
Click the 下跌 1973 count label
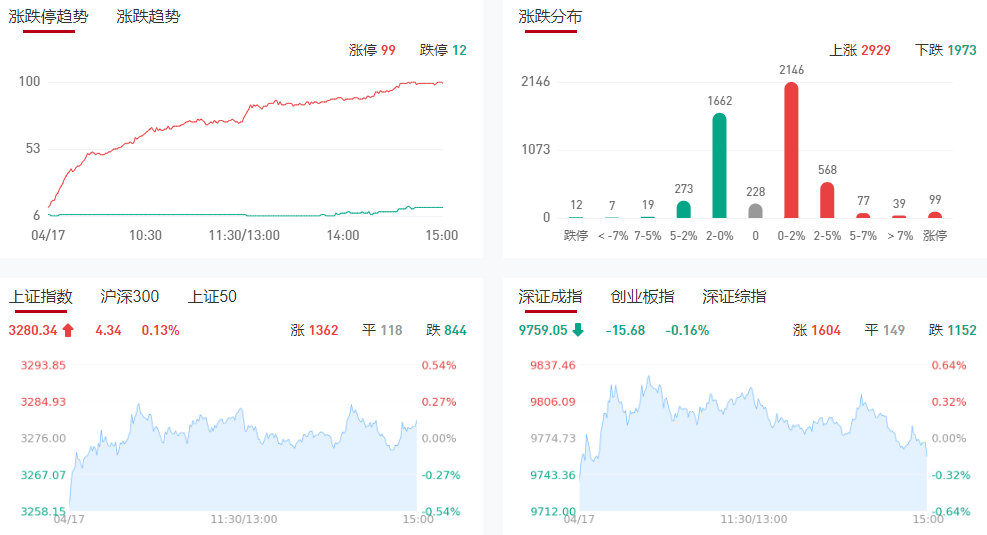(x=946, y=50)
